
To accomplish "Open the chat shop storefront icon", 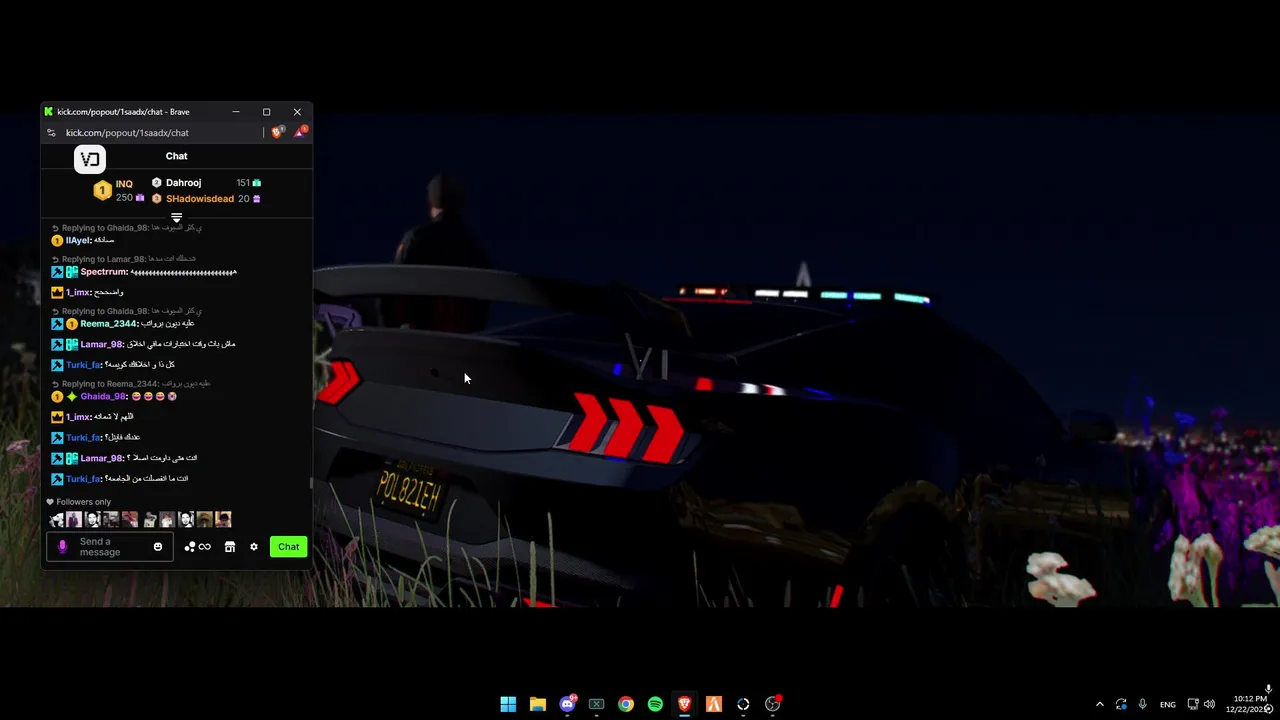I will tap(229, 547).
